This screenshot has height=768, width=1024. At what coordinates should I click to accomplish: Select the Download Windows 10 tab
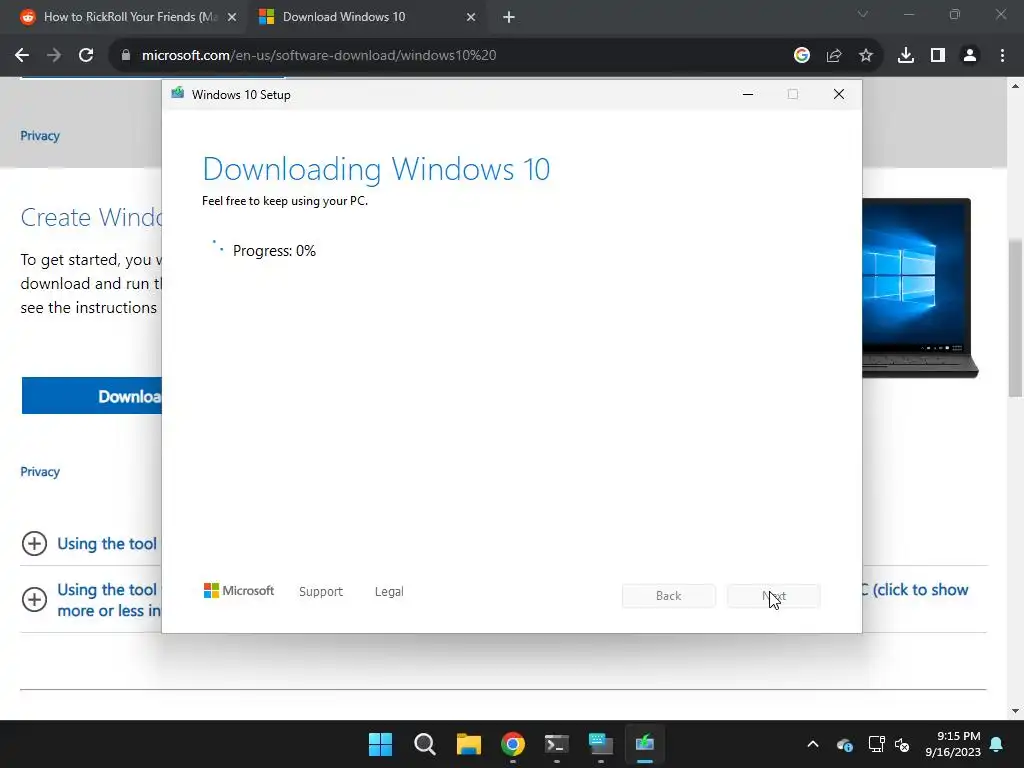[x=367, y=18]
